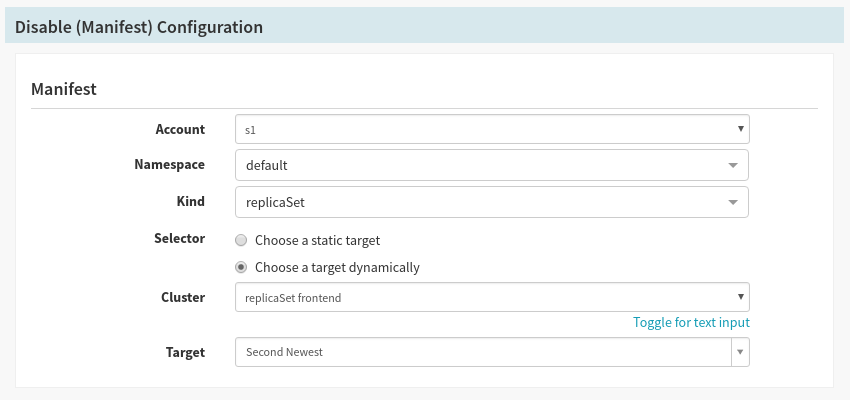Viewport: 850px width, 400px height.
Task: Click the Manifest section heading
Action: coord(64,89)
